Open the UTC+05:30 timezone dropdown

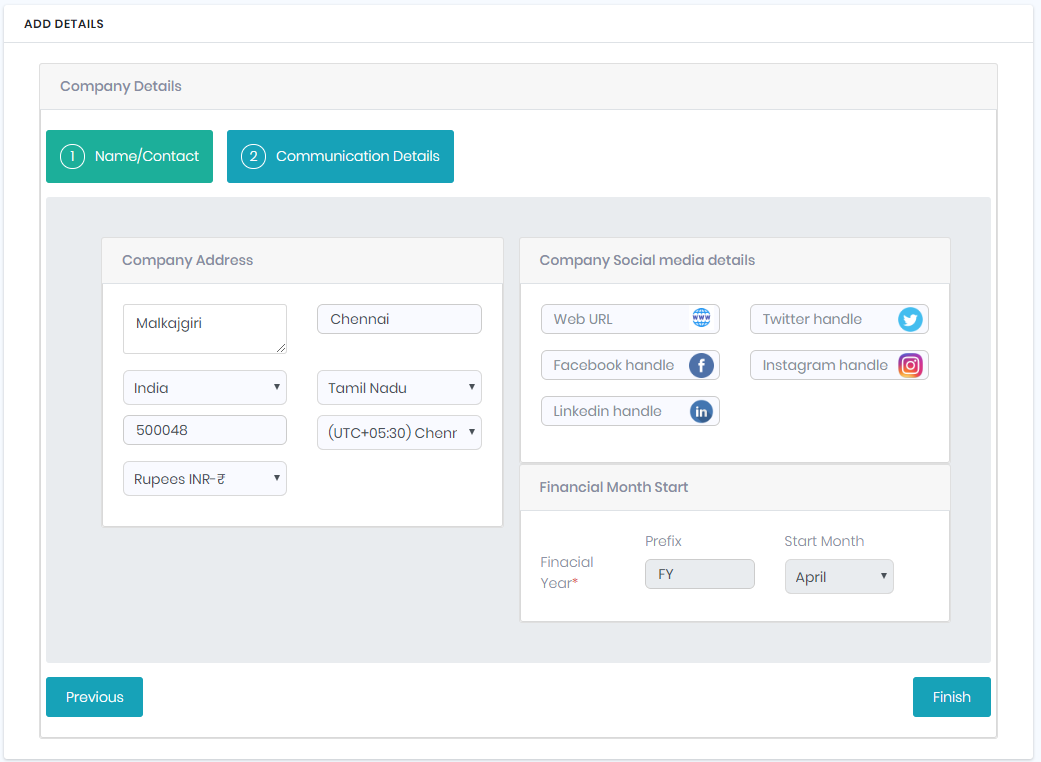tap(399, 433)
